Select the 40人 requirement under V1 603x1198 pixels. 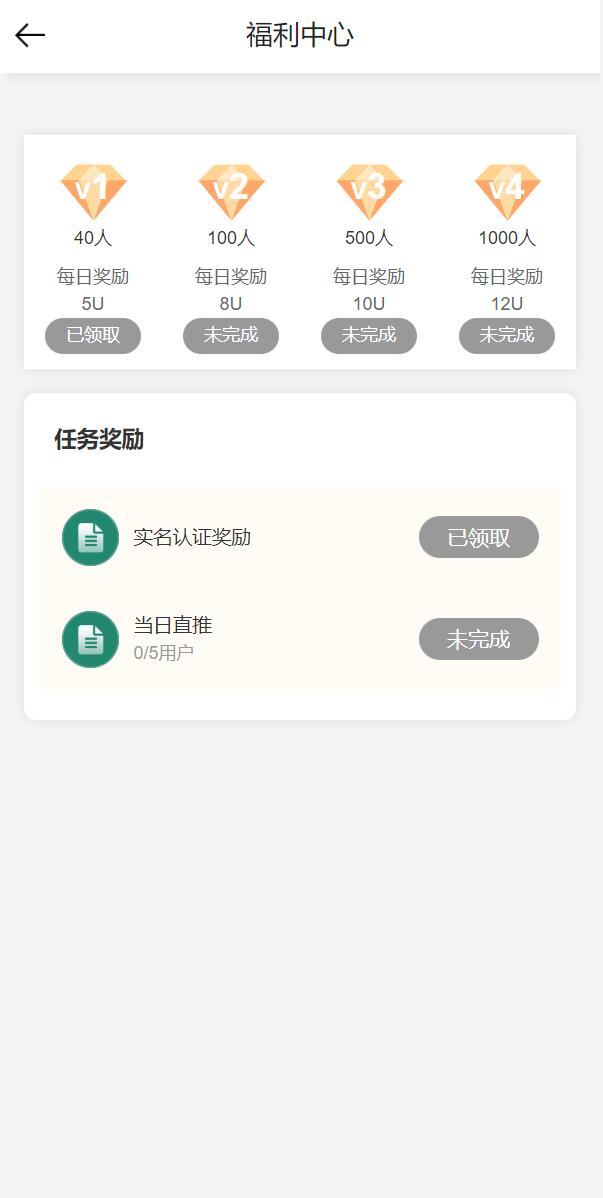click(x=93, y=238)
